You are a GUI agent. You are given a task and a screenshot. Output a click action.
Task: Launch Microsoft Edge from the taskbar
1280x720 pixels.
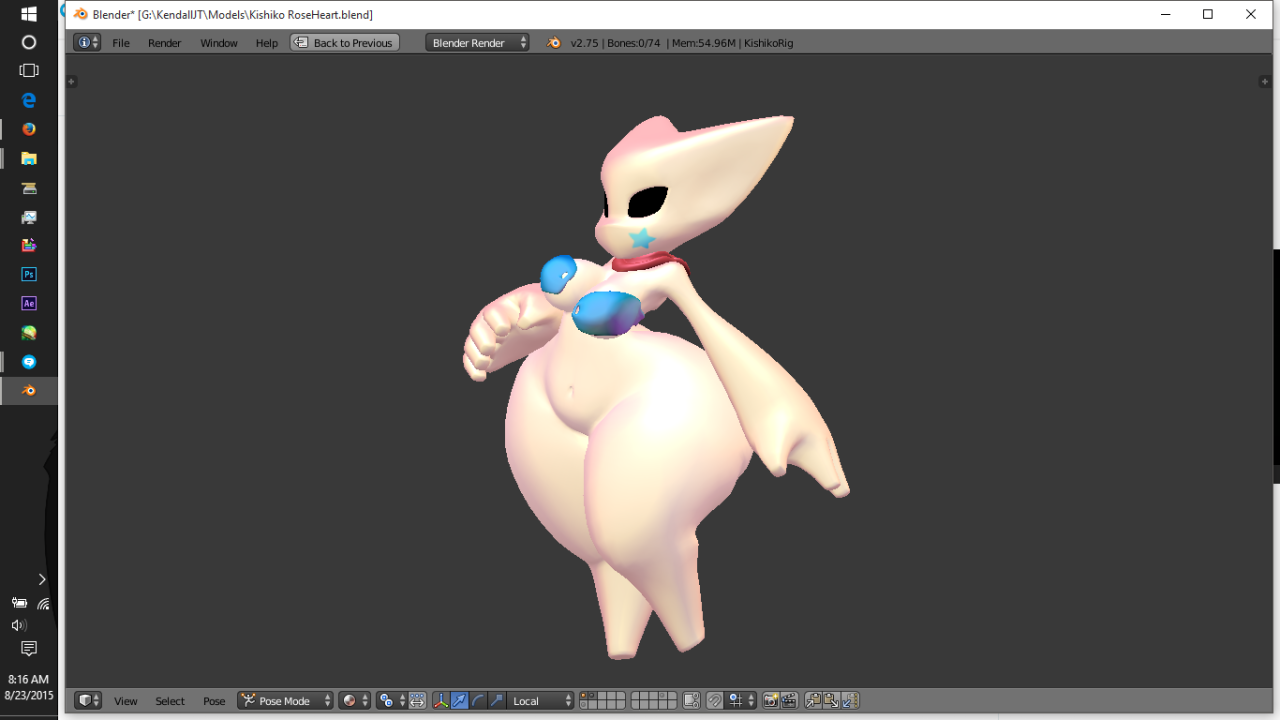click(29, 100)
